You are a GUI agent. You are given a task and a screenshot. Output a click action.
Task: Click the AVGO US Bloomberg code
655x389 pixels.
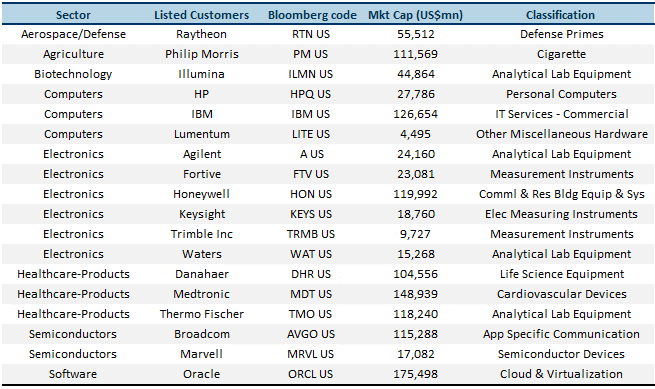[311, 334]
